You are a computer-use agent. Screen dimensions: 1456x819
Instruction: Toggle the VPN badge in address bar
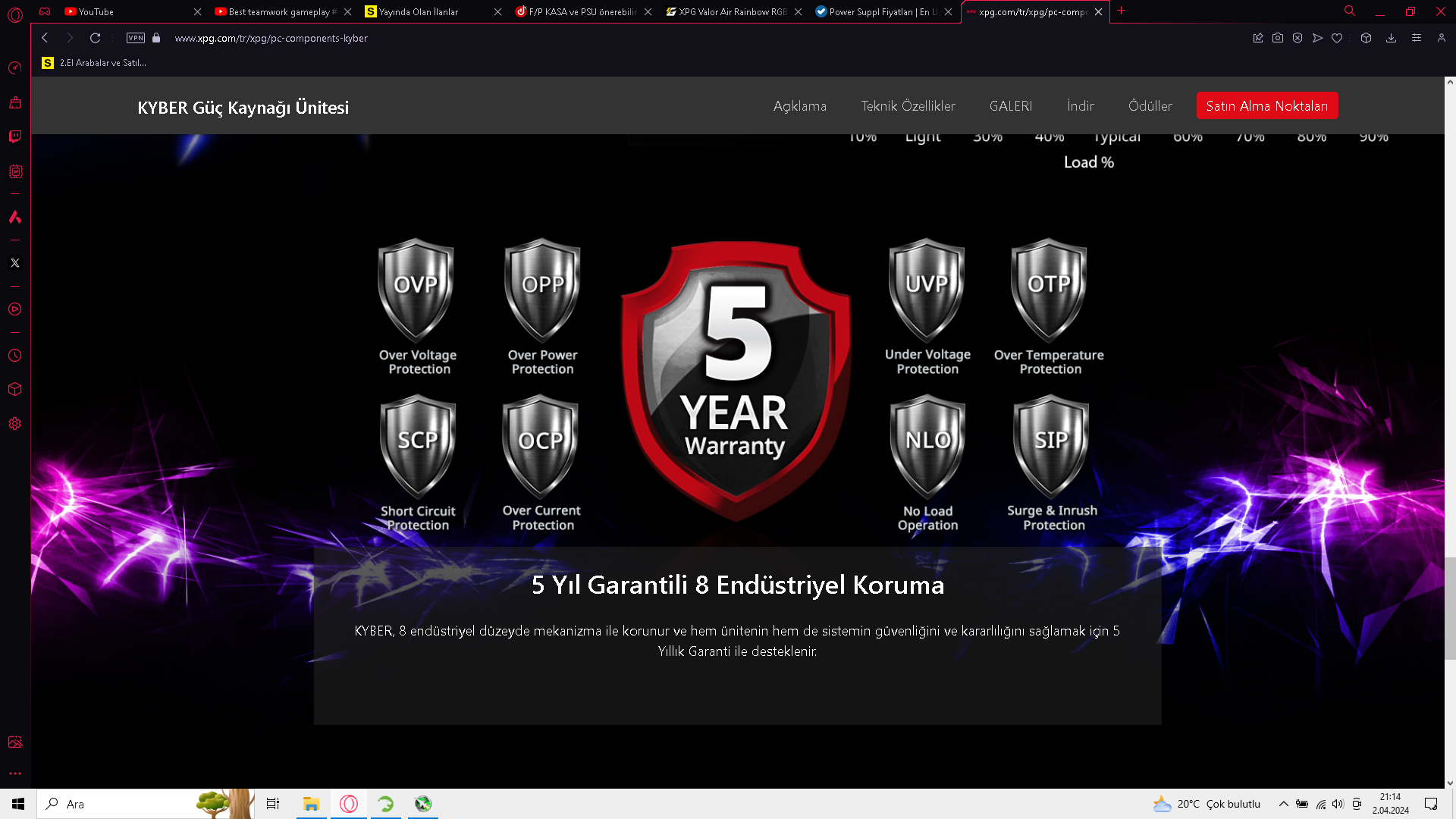(x=136, y=38)
